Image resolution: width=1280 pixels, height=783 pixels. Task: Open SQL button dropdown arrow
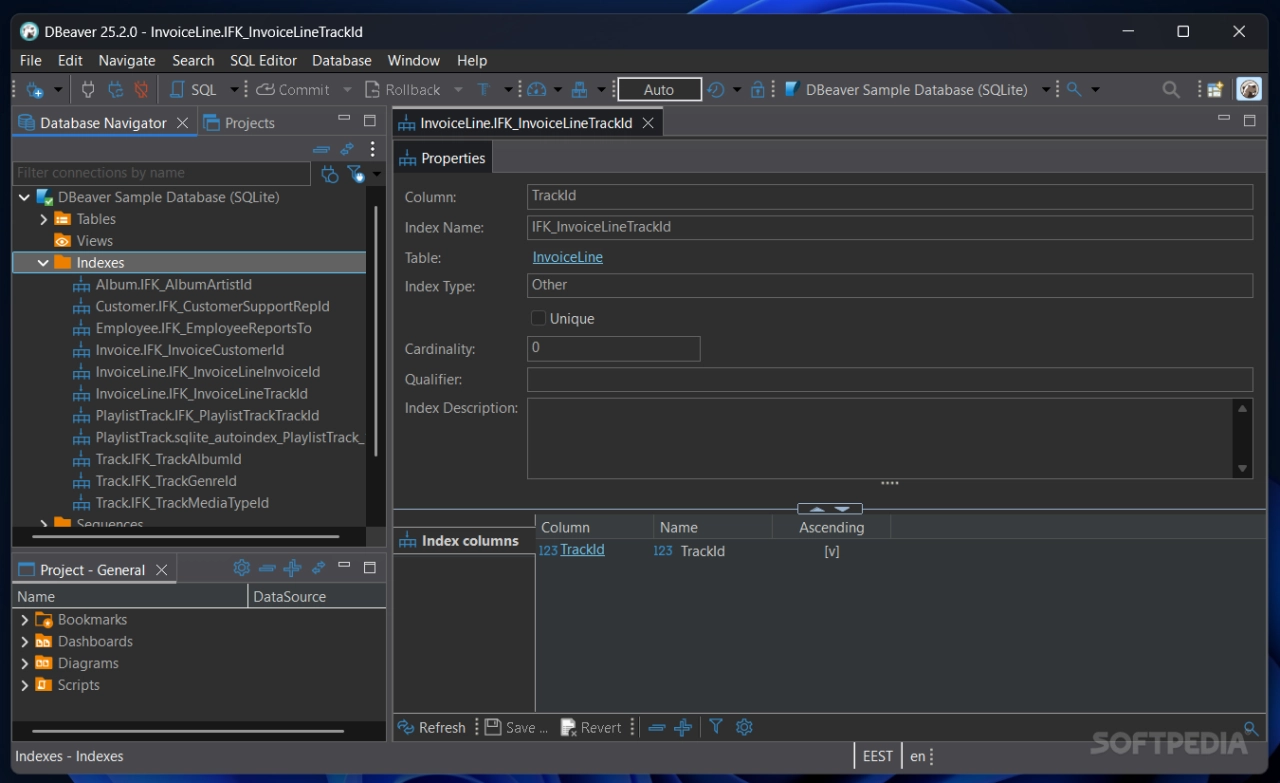click(x=234, y=90)
